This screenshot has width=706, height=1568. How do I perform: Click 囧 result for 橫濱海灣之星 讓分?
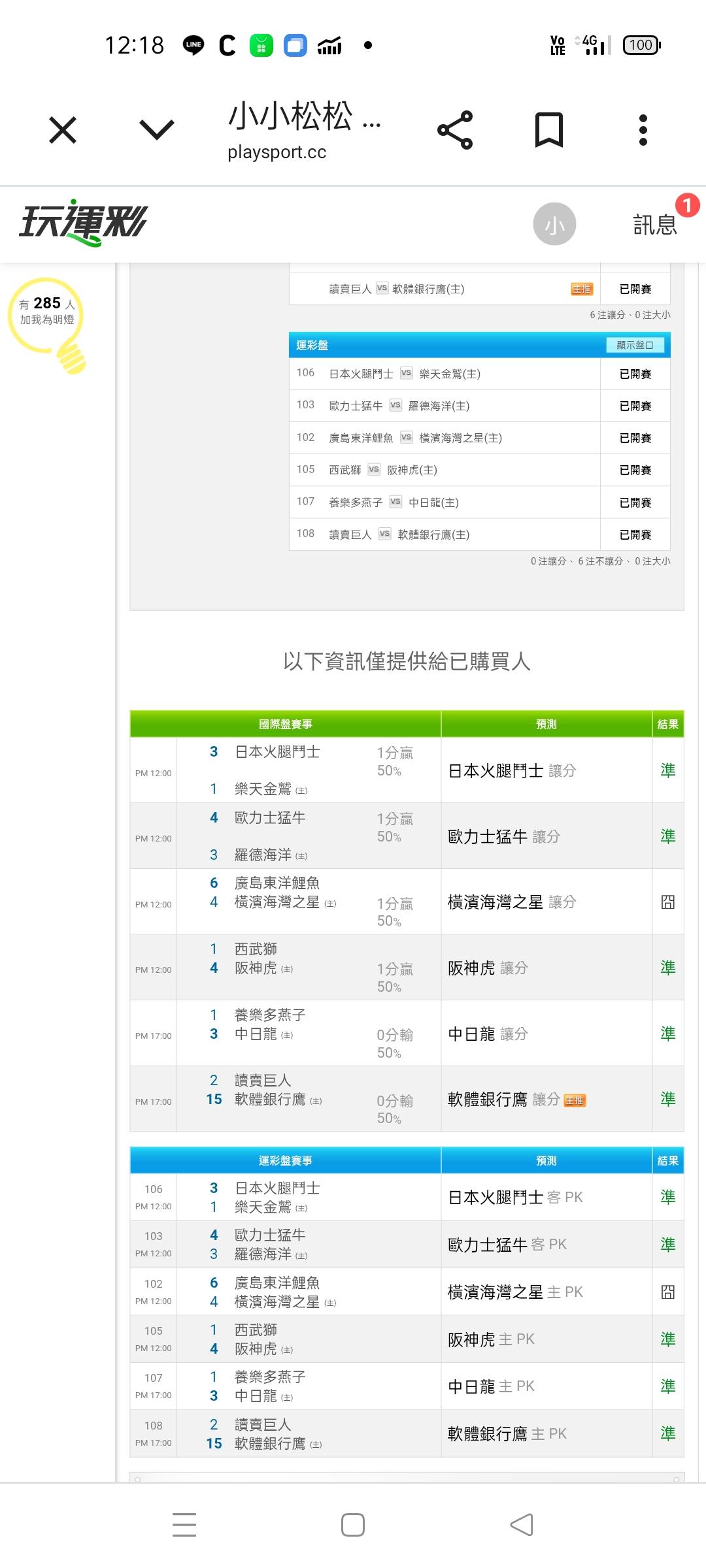pyautogui.click(x=668, y=902)
